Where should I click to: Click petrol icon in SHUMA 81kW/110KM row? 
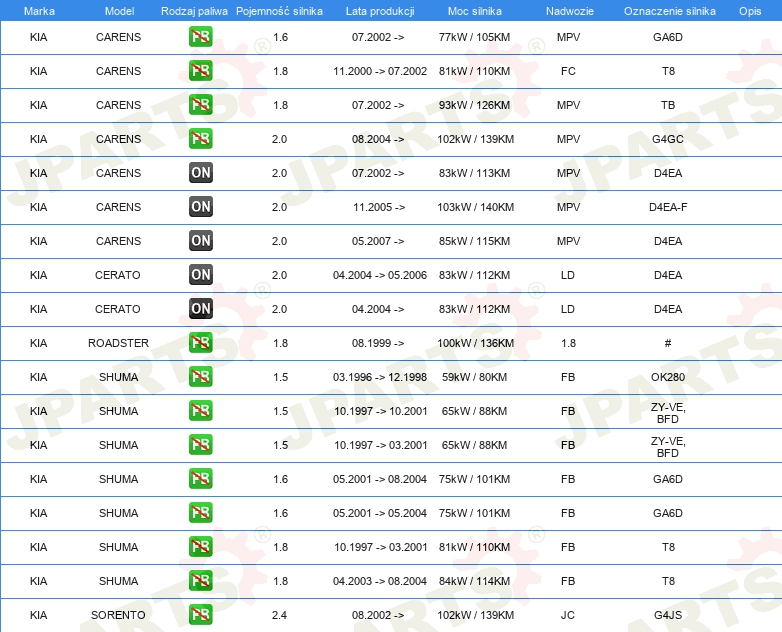(200, 547)
